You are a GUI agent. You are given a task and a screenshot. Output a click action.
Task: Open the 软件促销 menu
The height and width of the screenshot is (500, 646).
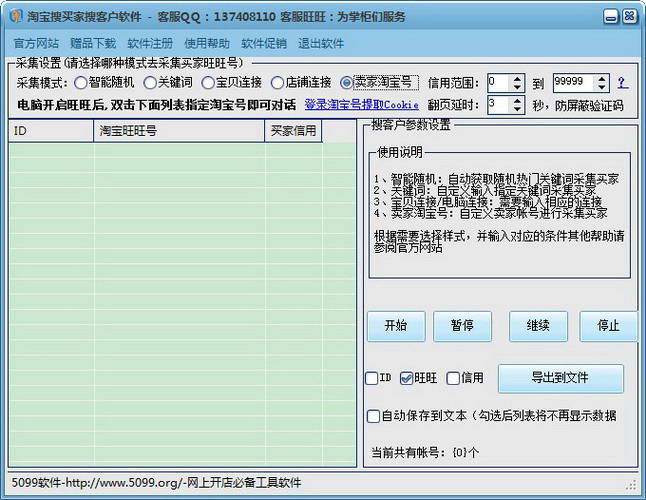(x=264, y=43)
